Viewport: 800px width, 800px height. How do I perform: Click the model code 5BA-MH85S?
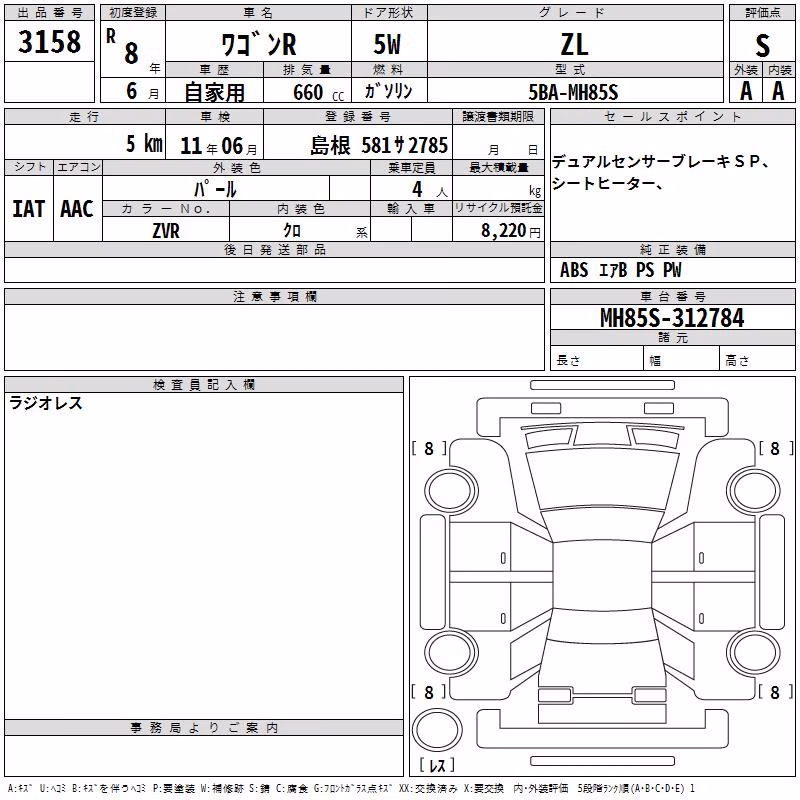click(x=573, y=92)
